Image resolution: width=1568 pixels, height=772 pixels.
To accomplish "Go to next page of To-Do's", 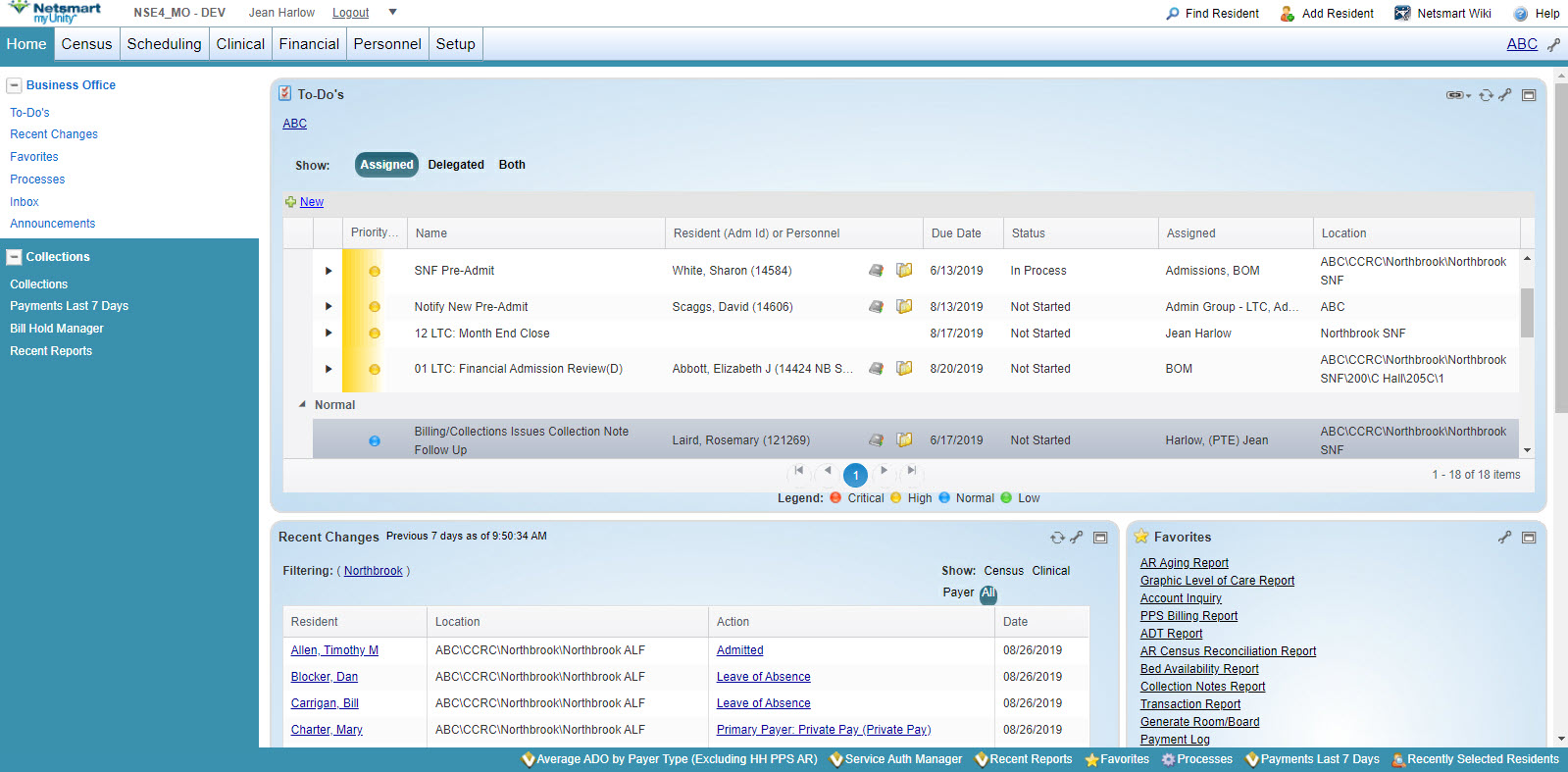I will pyautogui.click(x=884, y=473).
